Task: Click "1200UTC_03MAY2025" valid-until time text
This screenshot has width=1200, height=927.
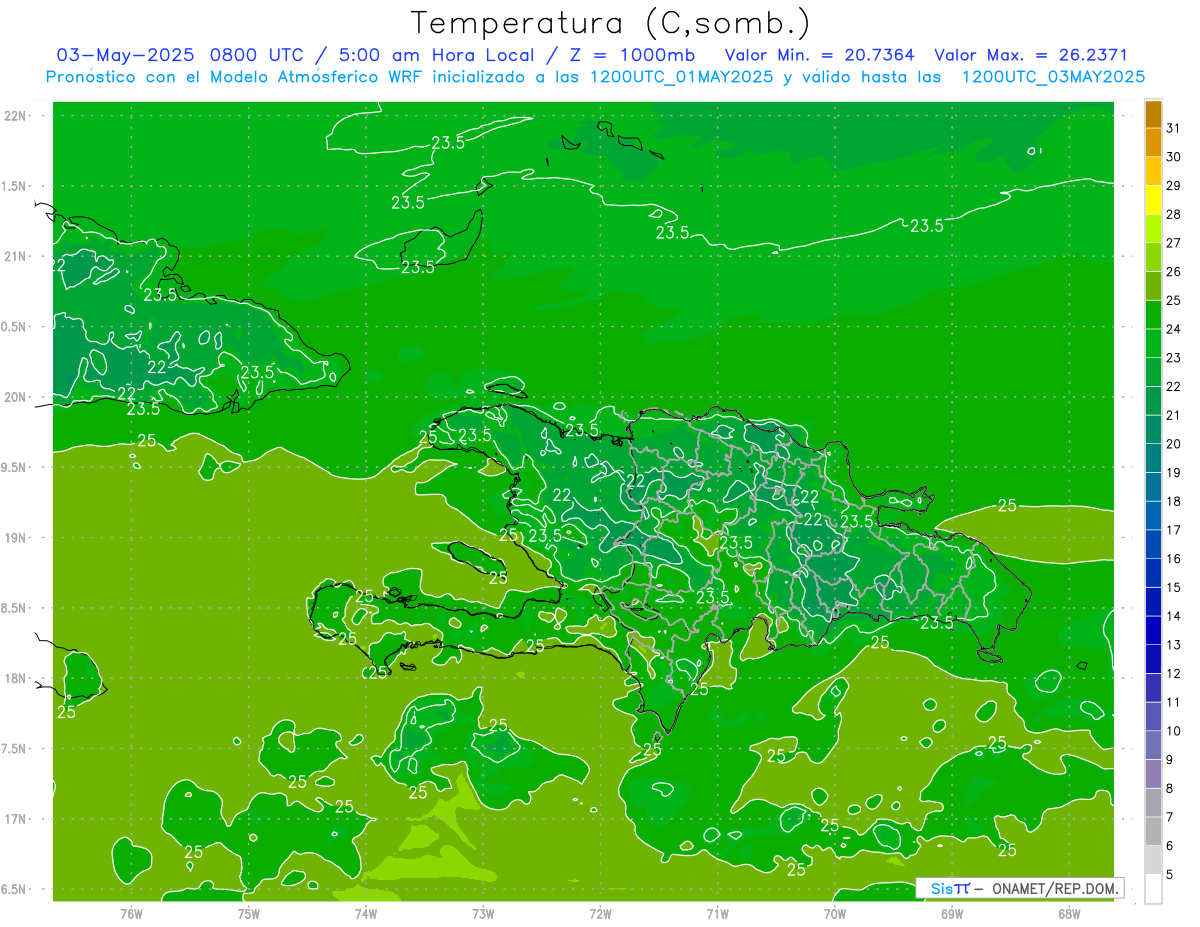Action: tap(1053, 77)
